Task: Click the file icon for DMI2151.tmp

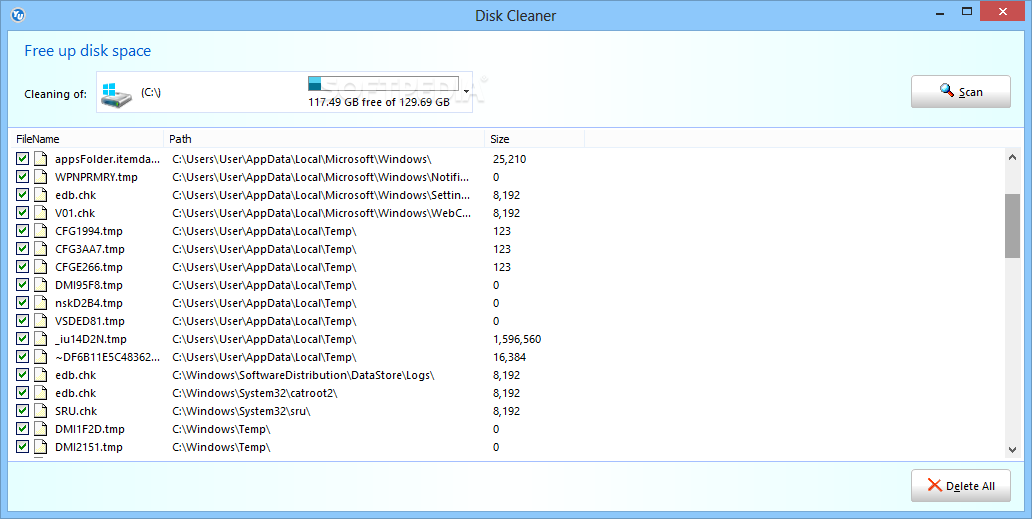Action: pyautogui.click(x=41, y=447)
